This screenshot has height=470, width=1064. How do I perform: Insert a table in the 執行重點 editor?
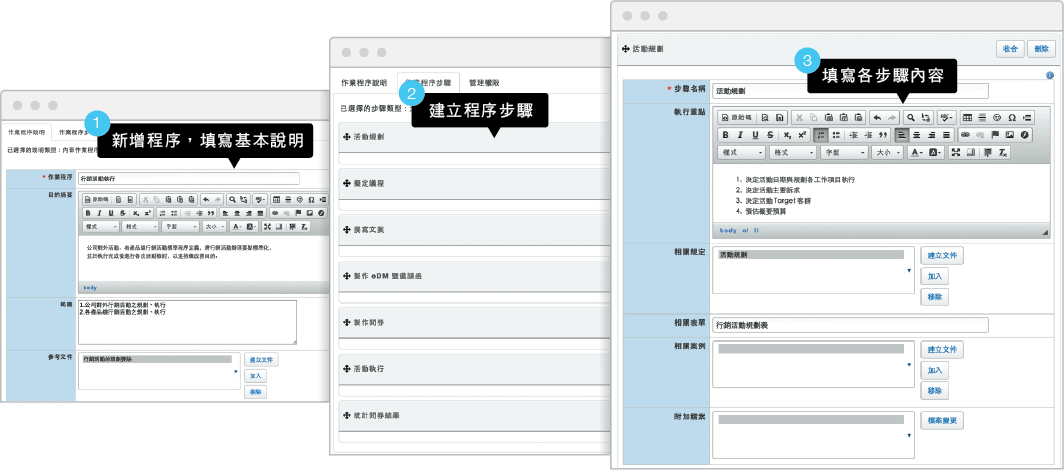[x=968, y=117]
